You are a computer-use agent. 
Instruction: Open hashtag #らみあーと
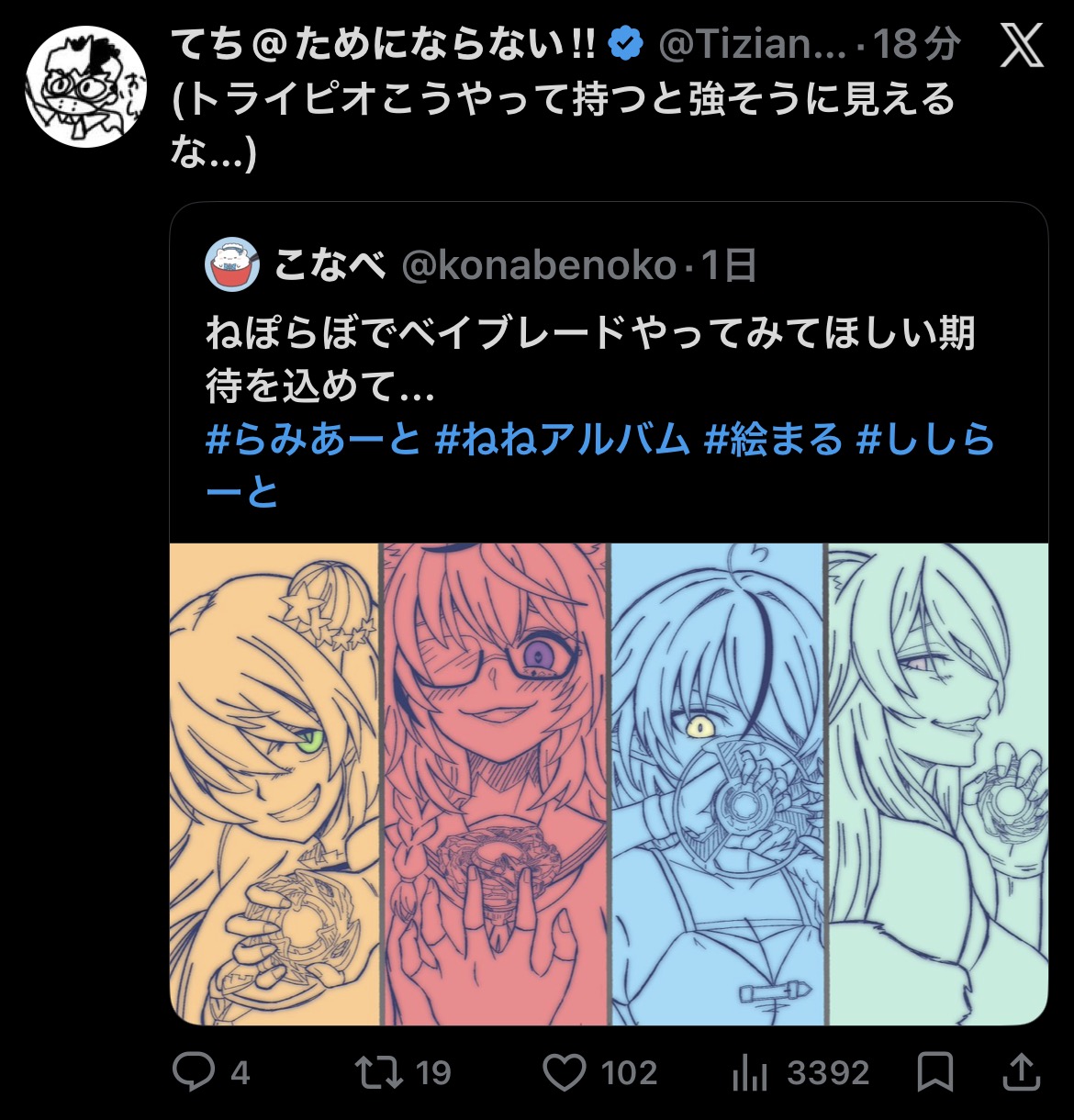(312, 440)
